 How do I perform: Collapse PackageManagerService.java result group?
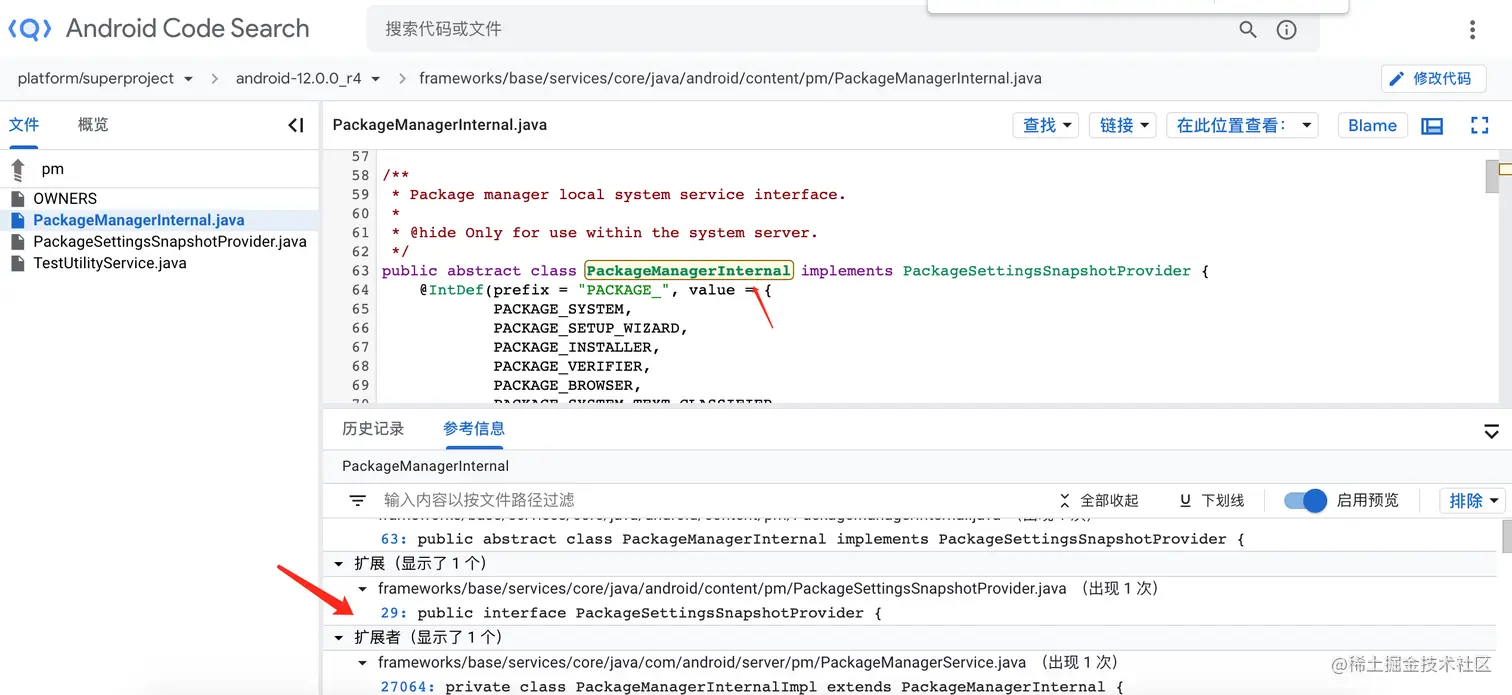[363, 663]
